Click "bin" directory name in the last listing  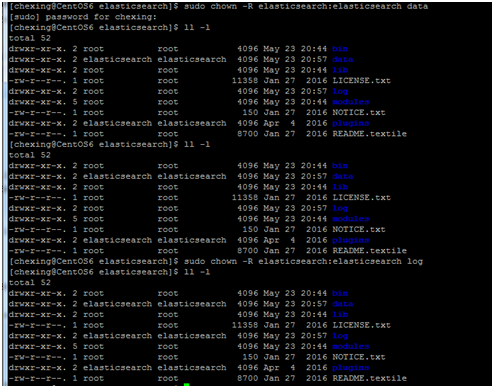pos(340,293)
